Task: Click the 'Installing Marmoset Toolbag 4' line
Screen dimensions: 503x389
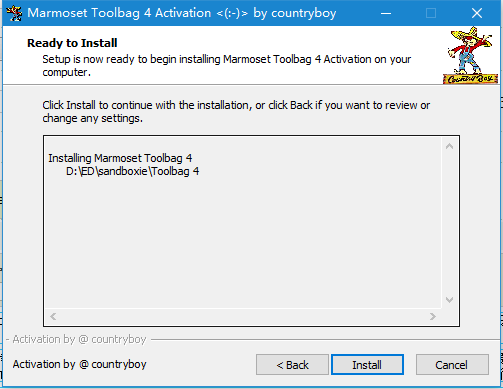Action: pyautogui.click(x=120, y=158)
